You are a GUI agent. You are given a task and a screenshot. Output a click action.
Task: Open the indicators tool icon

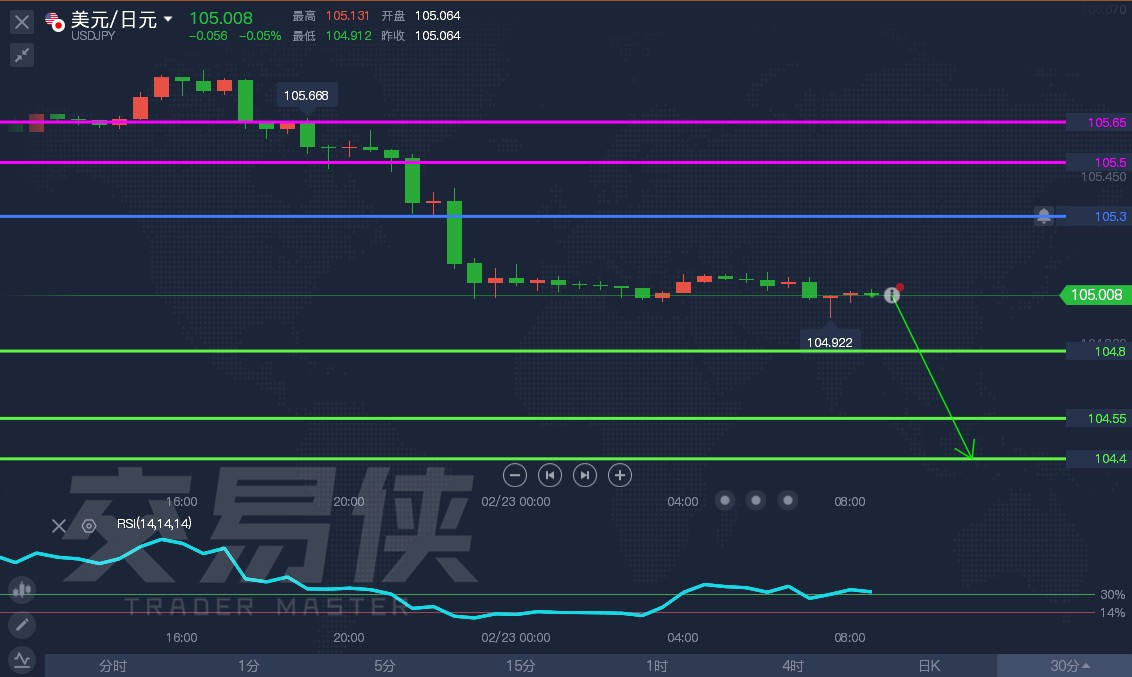click(22, 659)
